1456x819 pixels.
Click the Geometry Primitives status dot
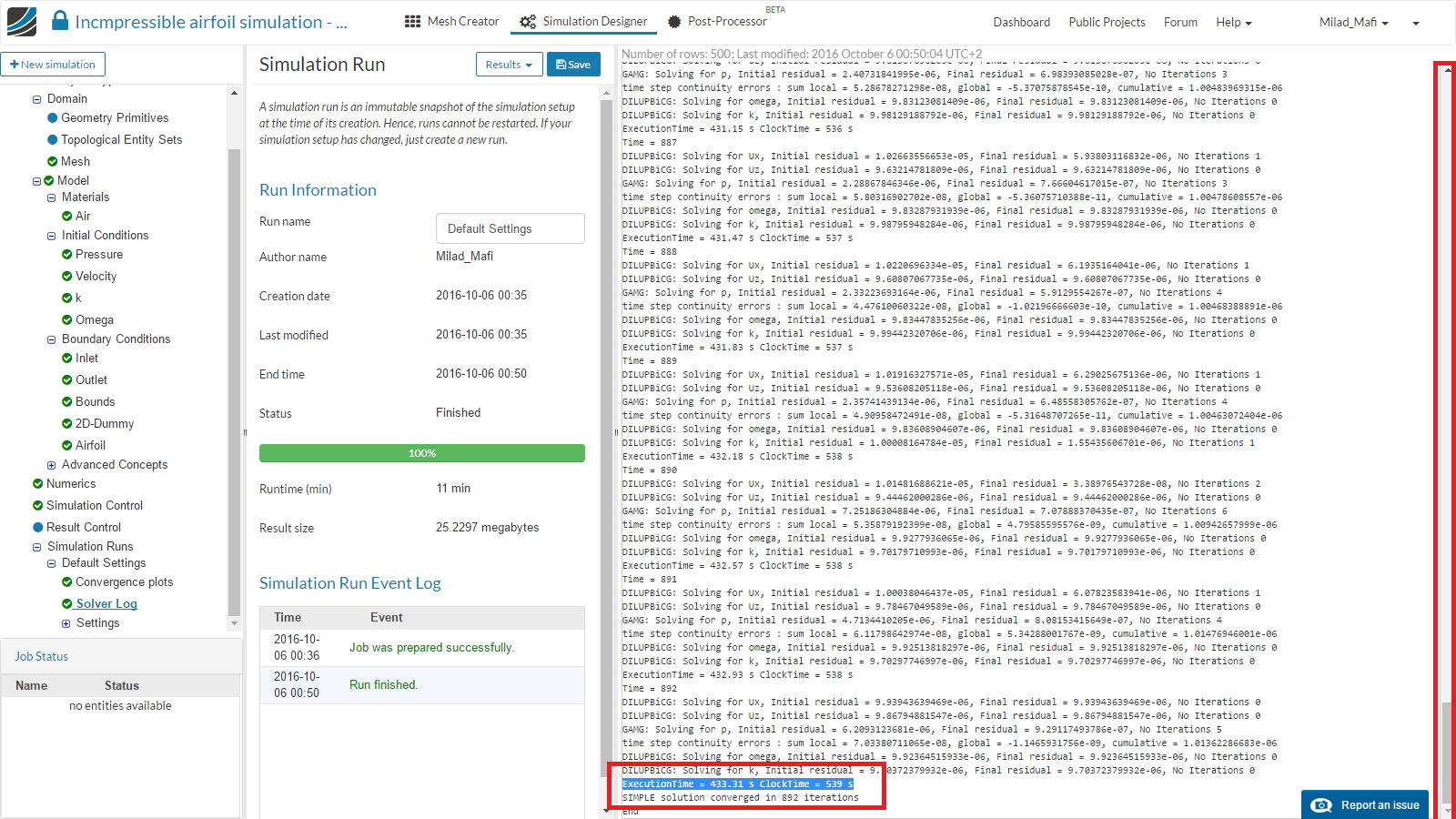tap(53, 117)
